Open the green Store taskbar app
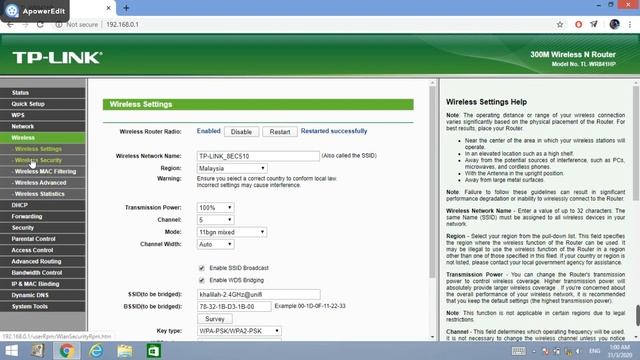640x360 pixels. tap(154, 351)
